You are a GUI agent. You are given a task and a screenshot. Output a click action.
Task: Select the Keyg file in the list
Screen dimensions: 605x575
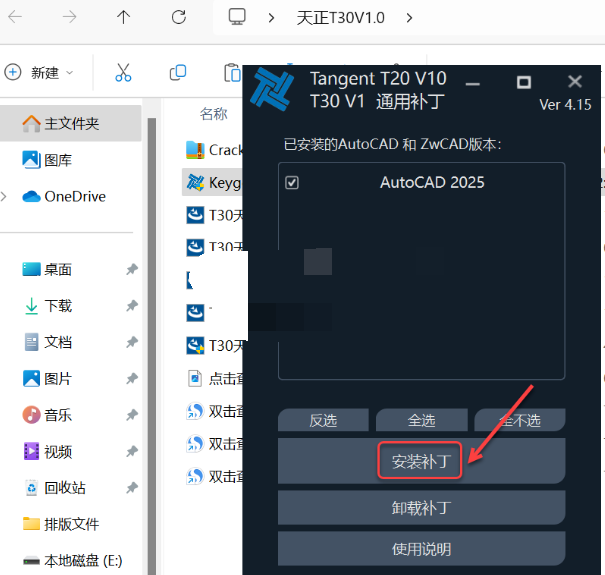point(213,182)
